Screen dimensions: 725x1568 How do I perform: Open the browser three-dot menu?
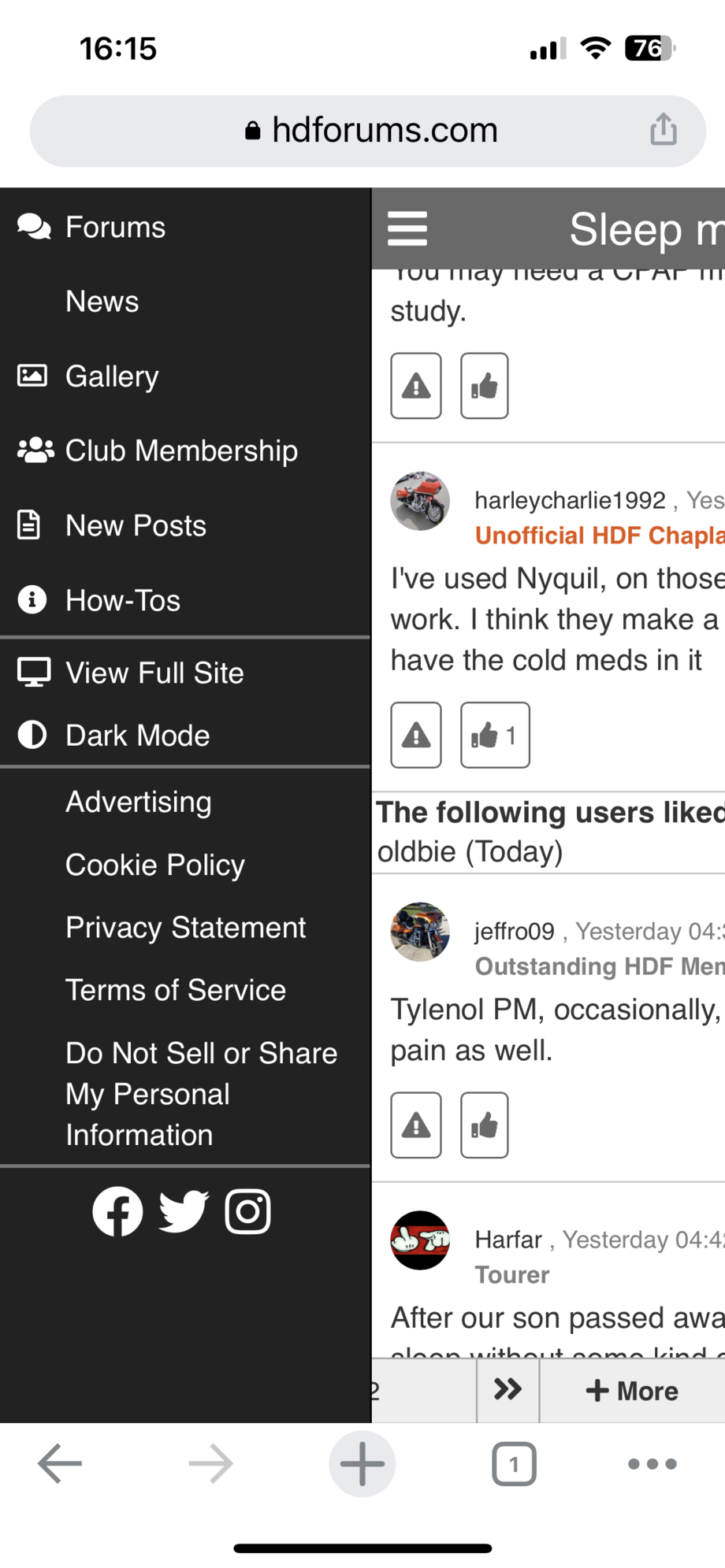pos(652,1464)
